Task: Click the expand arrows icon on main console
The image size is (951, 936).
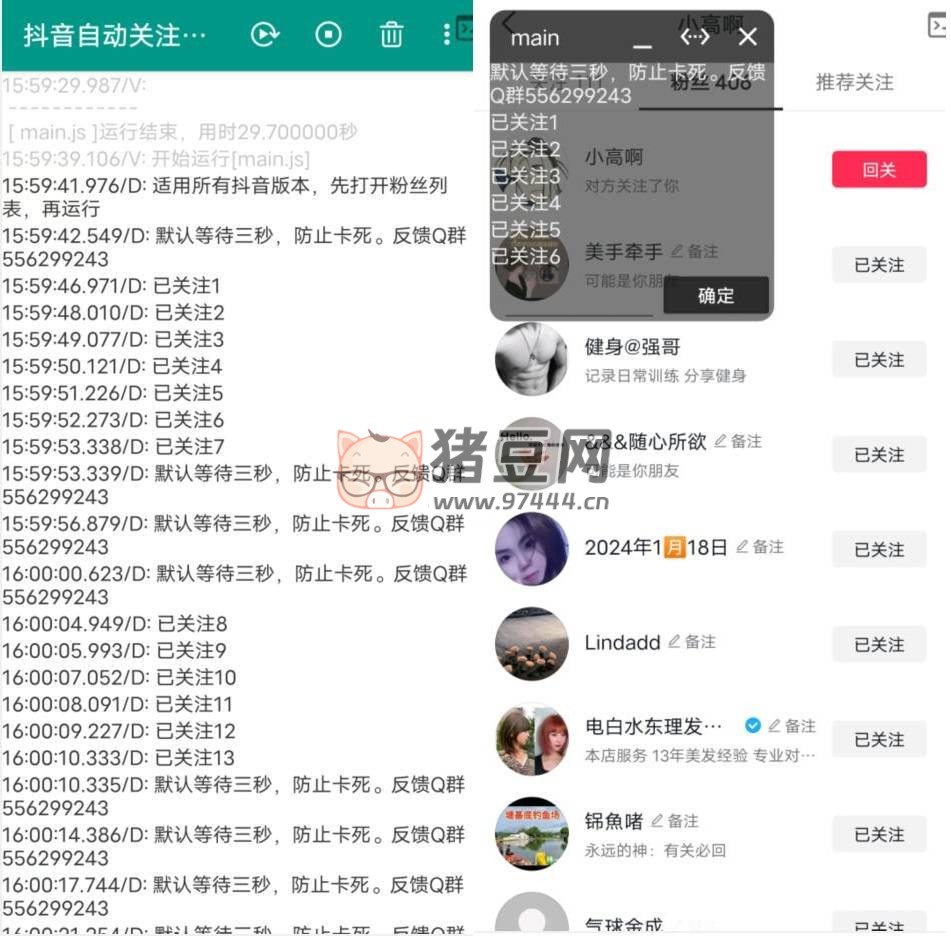Action: [x=694, y=38]
